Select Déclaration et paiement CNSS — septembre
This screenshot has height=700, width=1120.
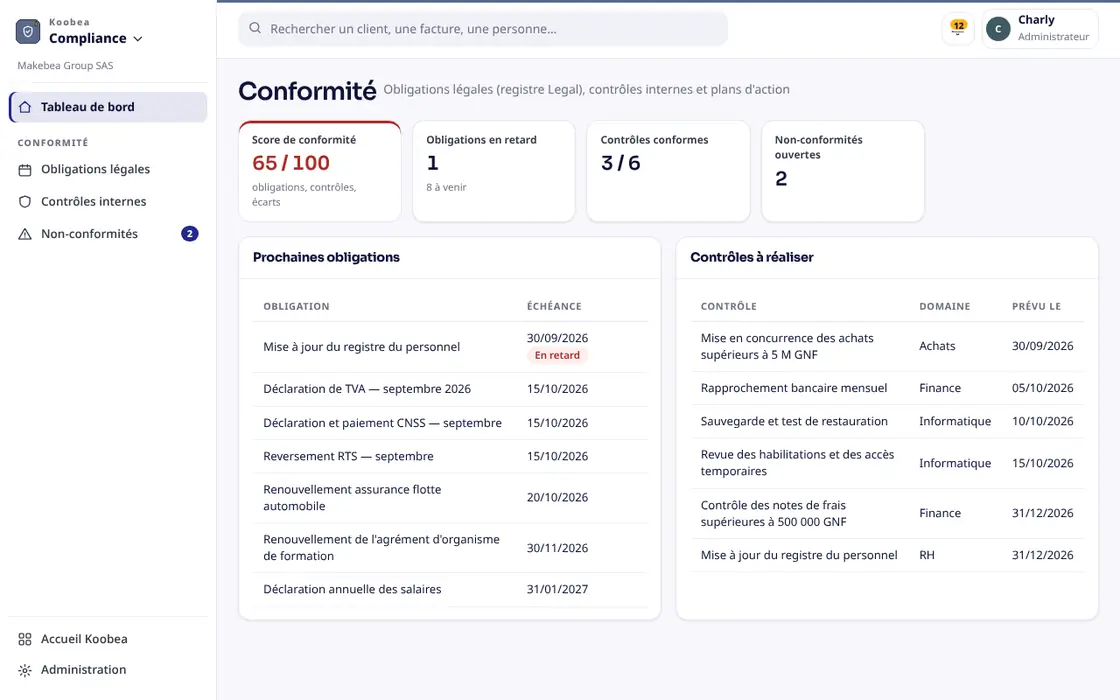(450, 423)
